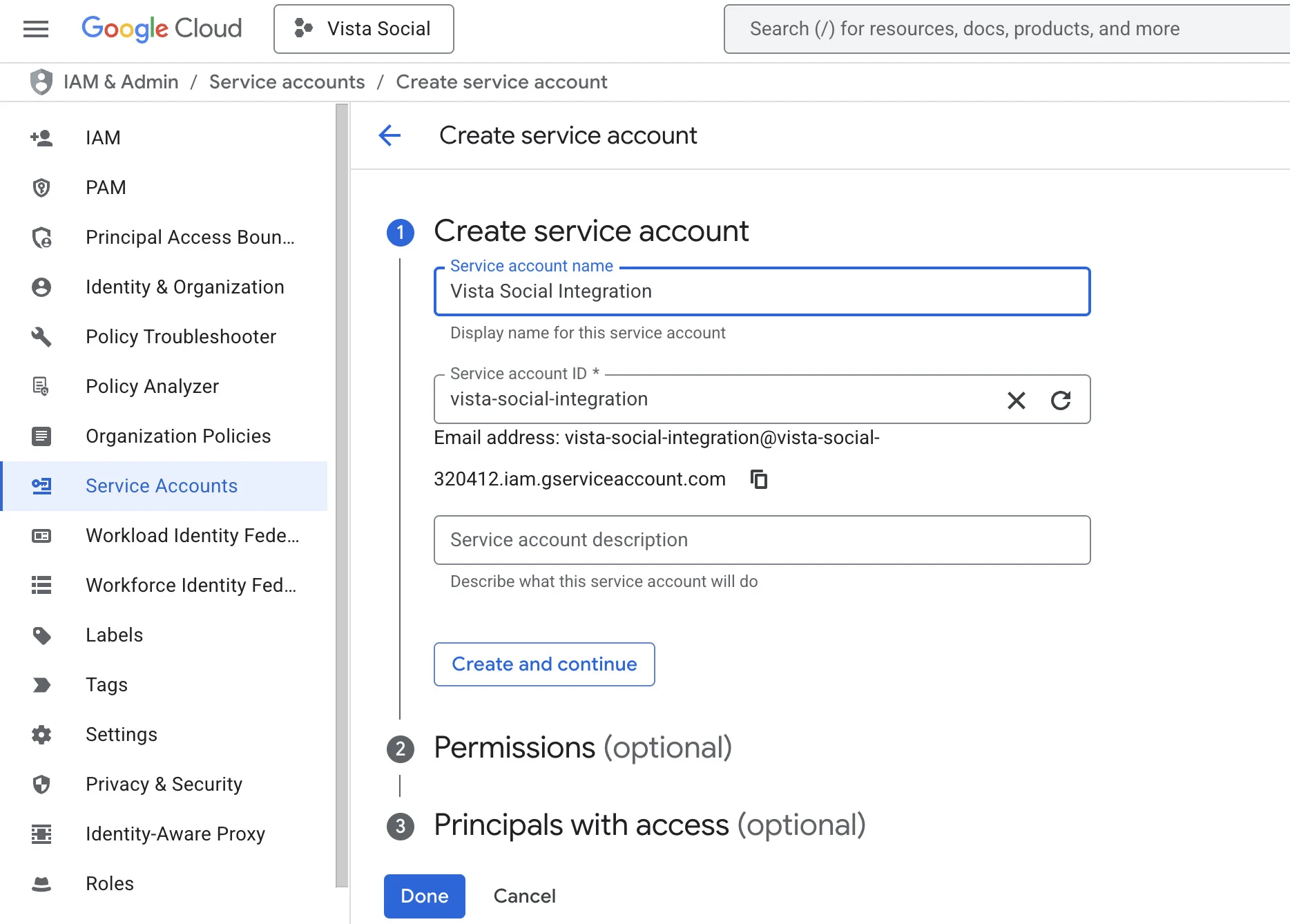
Task: Click the Policy Troubleshooter wrench icon
Action: [41, 337]
